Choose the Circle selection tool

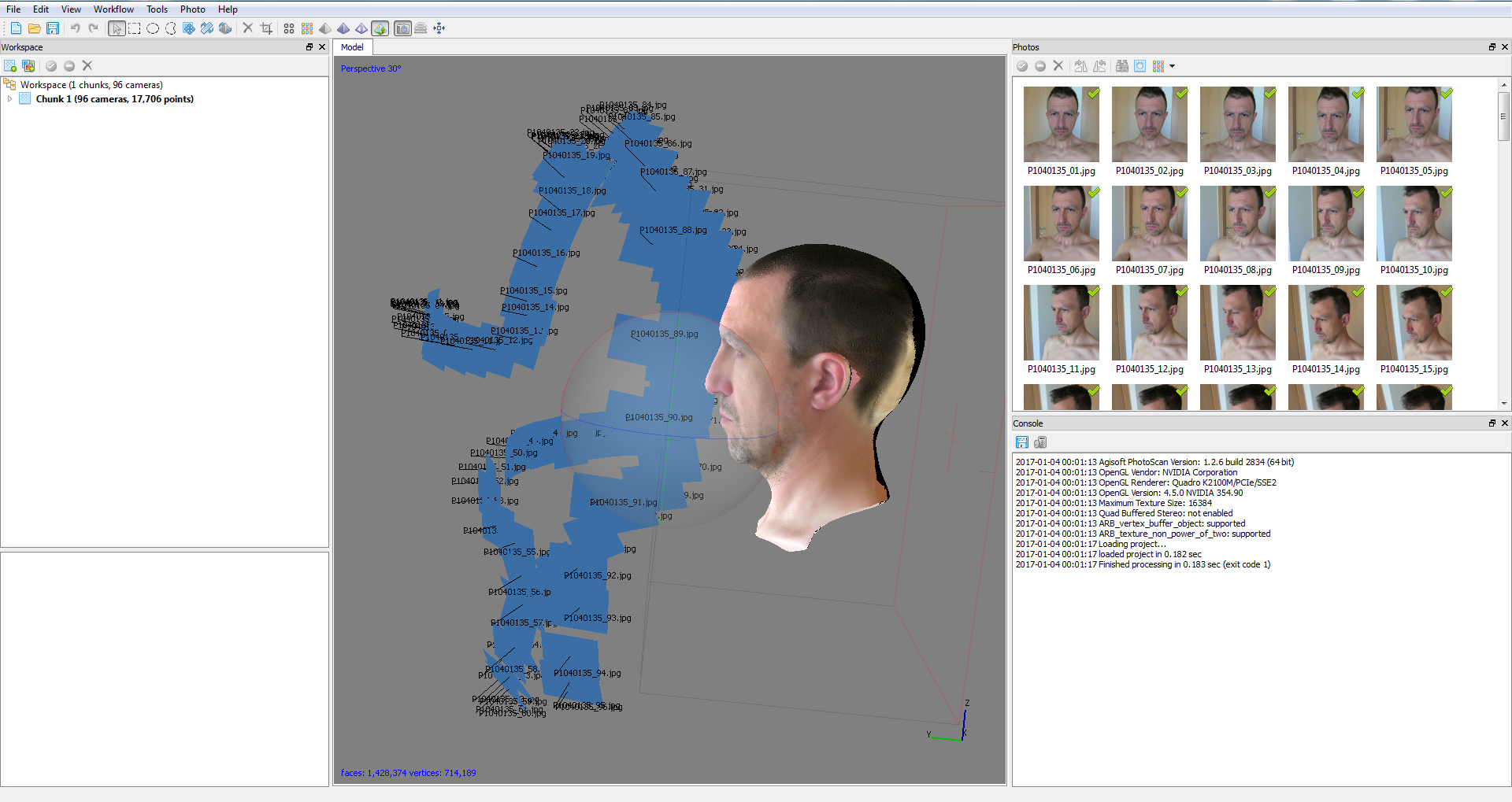point(153,28)
